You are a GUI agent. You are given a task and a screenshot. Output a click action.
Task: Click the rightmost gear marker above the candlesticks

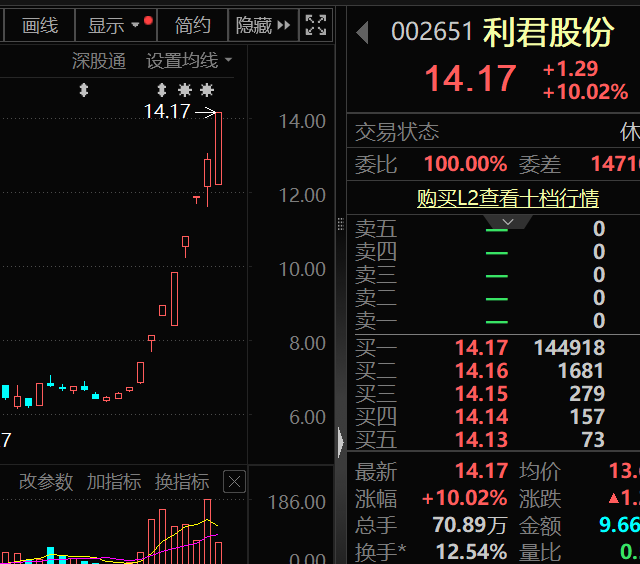[208, 90]
